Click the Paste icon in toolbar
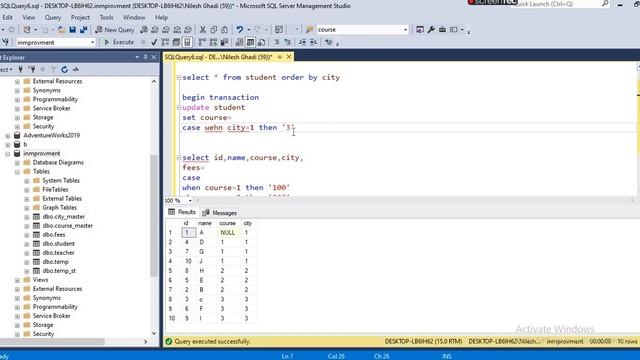640x360 pixels. tap(224, 30)
